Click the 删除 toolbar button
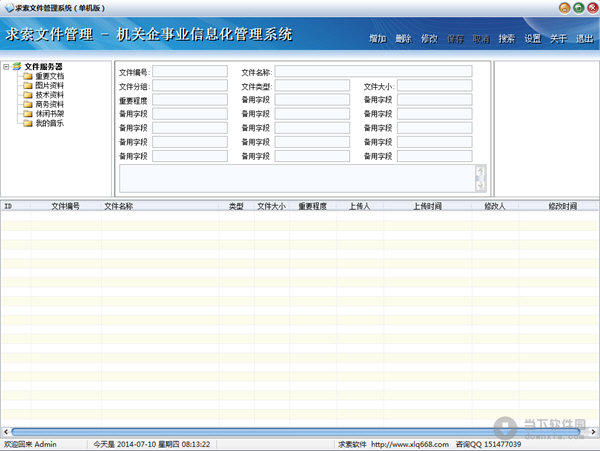The width and height of the screenshot is (600, 451). (x=403, y=39)
